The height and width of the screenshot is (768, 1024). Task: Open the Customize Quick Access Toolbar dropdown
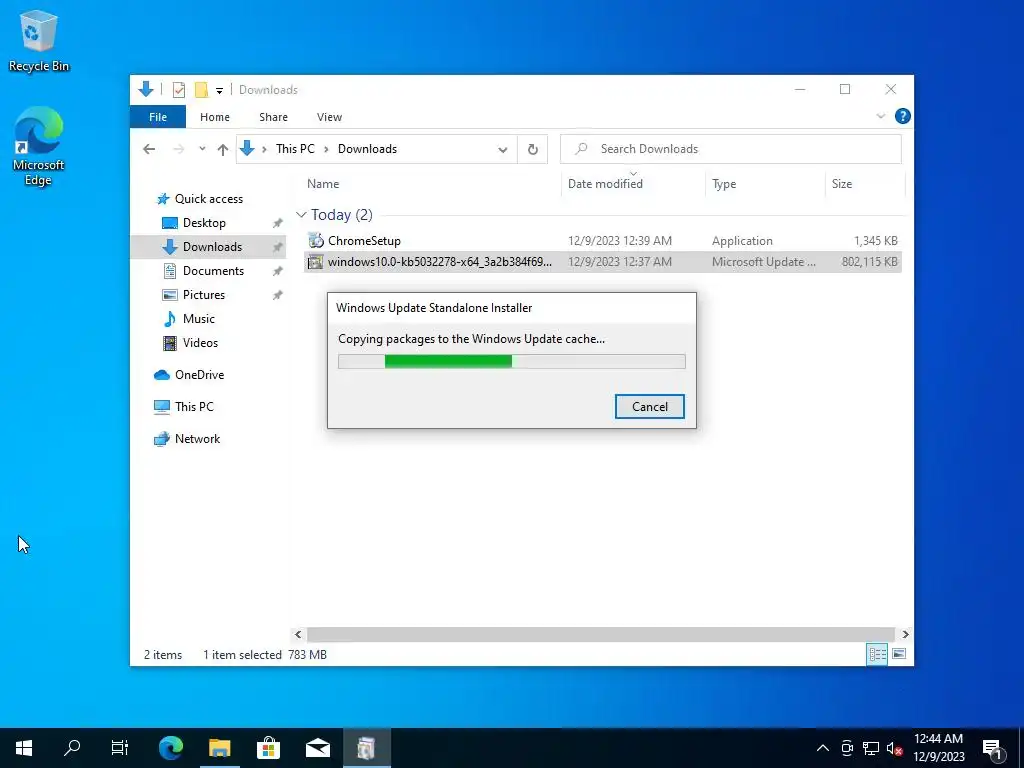pyautogui.click(x=219, y=90)
